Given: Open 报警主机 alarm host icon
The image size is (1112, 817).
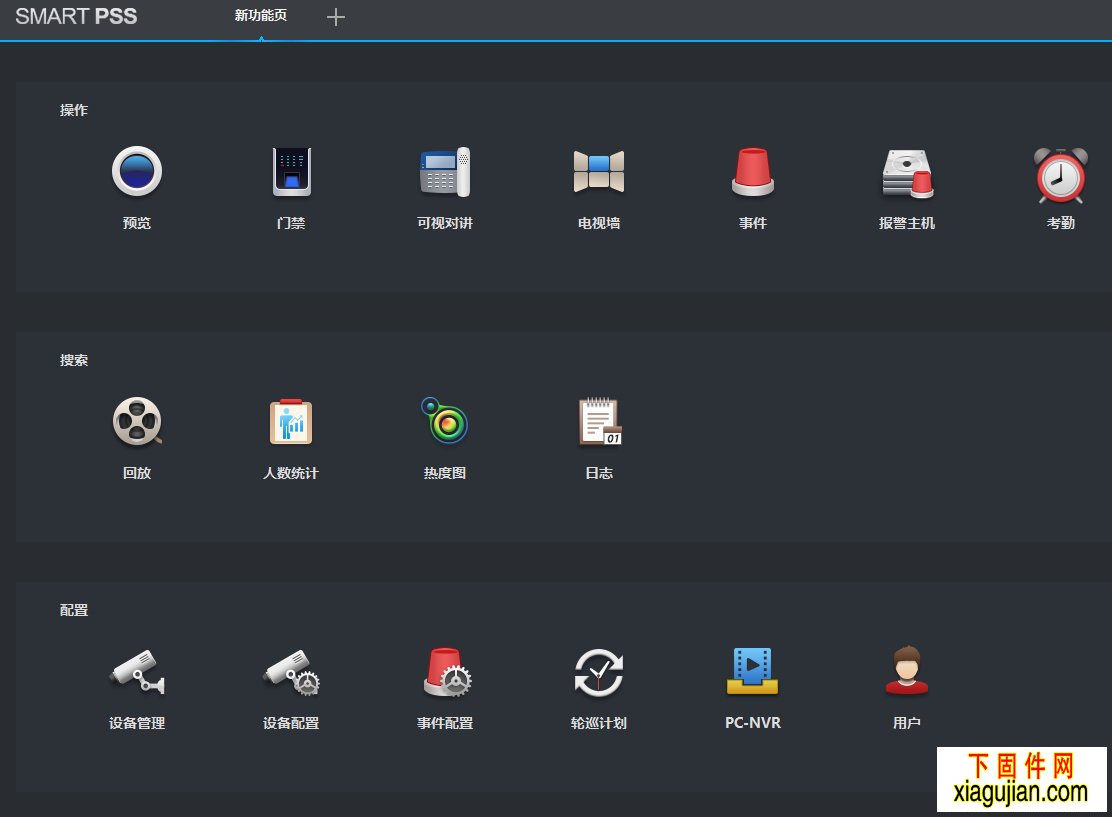Looking at the screenshot, I should (x=907, y=172).
